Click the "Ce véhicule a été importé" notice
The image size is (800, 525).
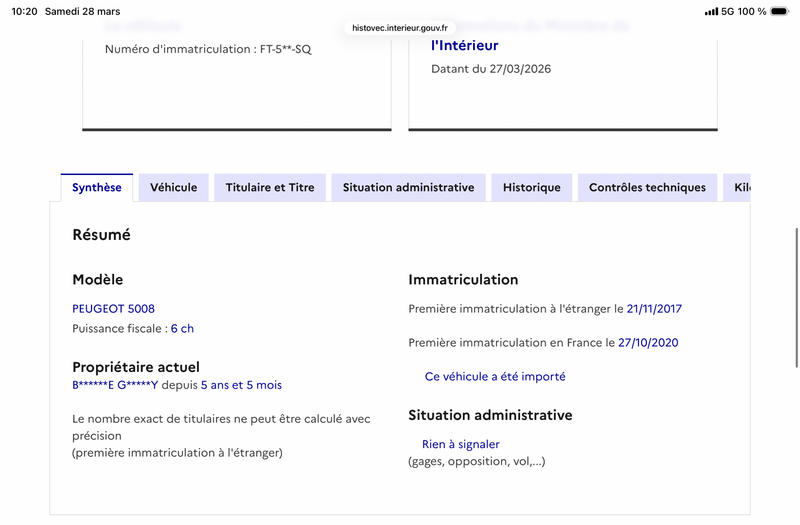tap(495, 377)
